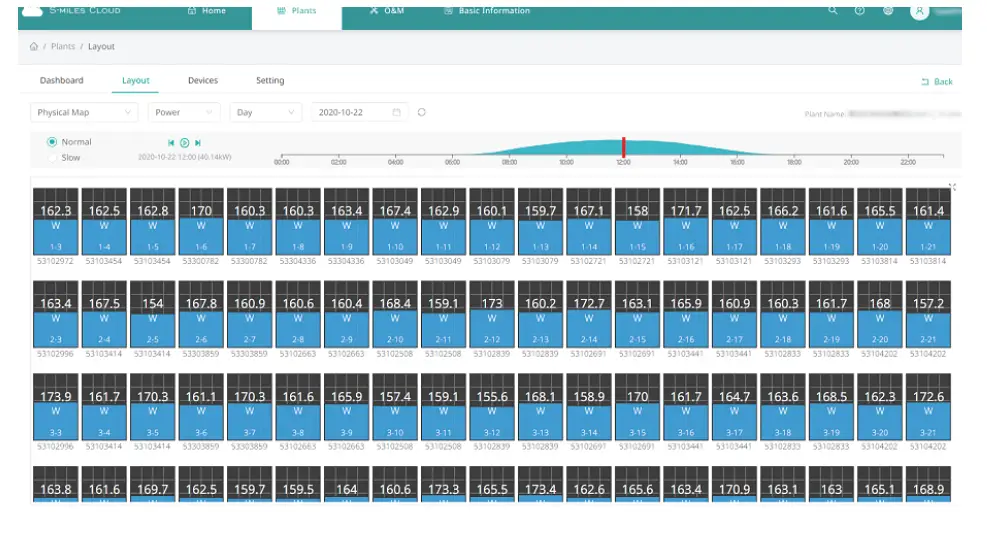
Task: Open the user profile avatar
Action: 919,12
